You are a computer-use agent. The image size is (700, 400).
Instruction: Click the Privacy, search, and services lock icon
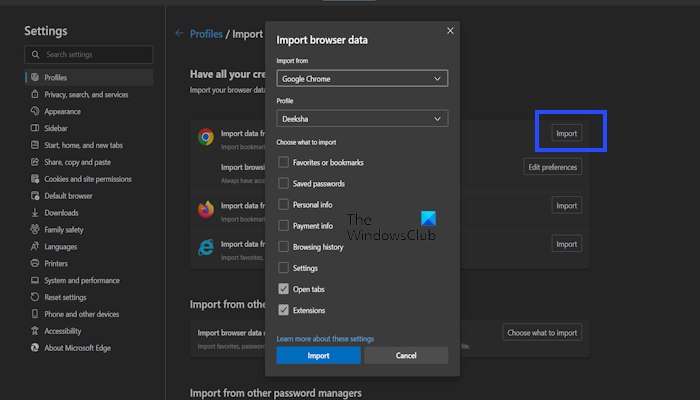[x=35, y=94]
